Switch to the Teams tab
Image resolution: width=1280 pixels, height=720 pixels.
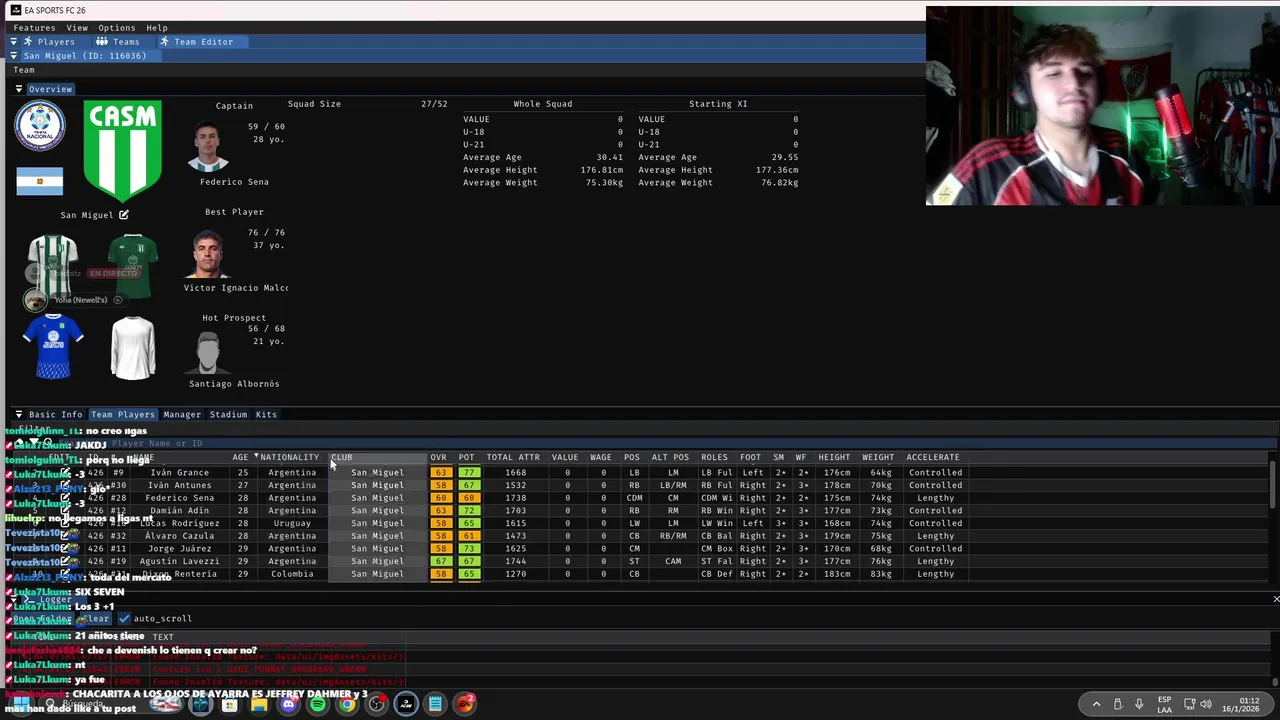pos(119,42)
